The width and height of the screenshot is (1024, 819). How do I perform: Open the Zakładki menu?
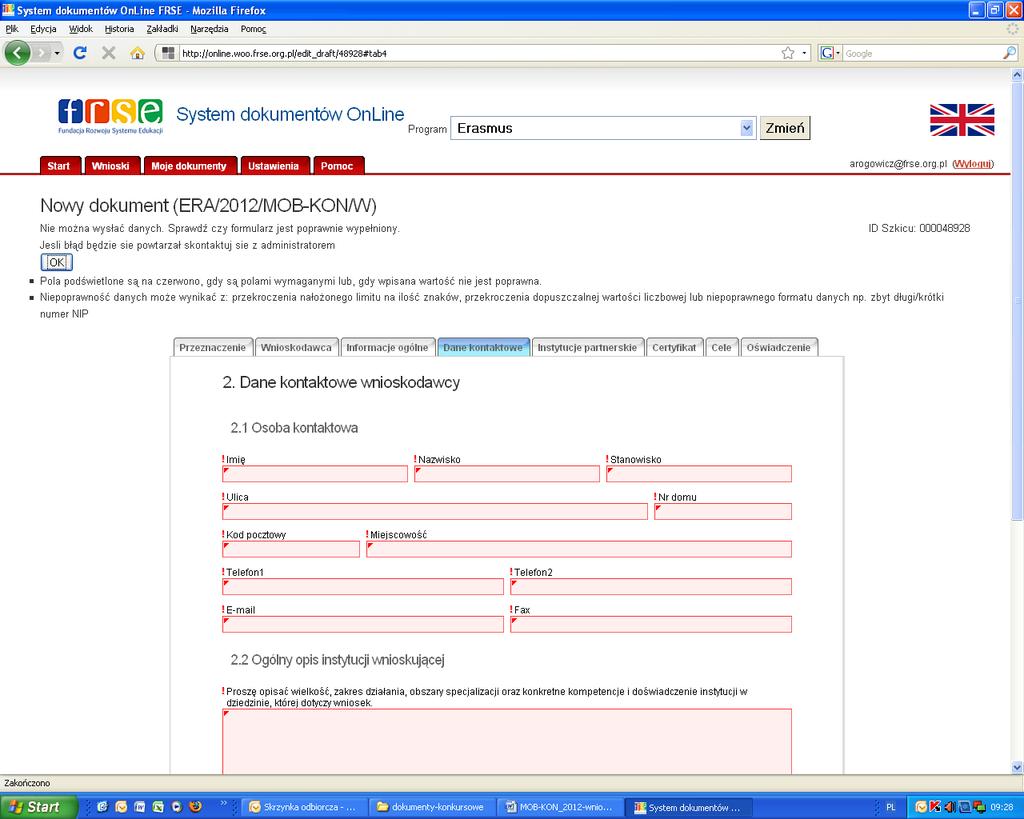(162, 29)
